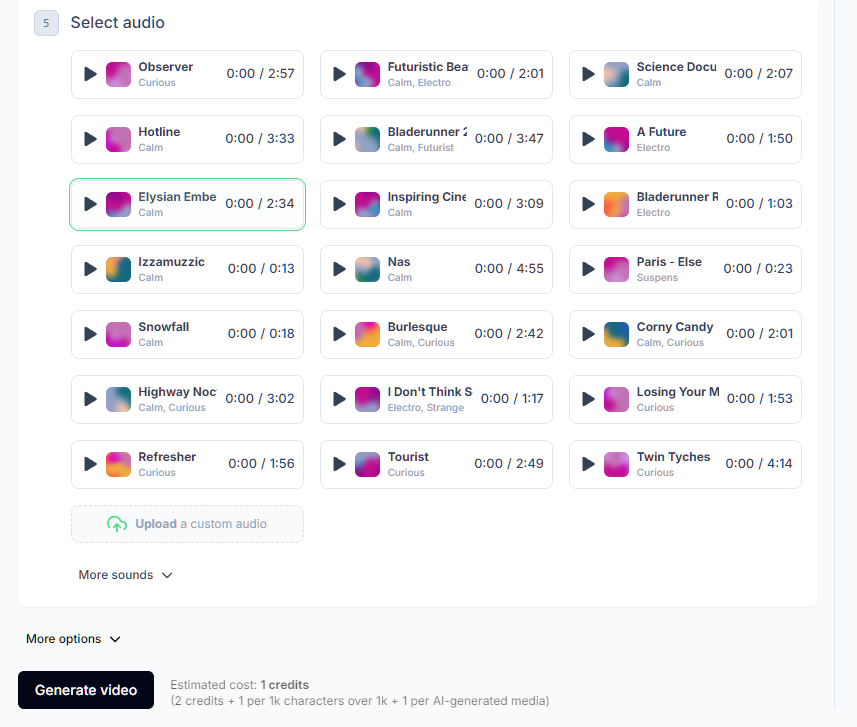Start playback of Twin Tyches
This screenshot has height=727, width=857.
click(588, 464)
